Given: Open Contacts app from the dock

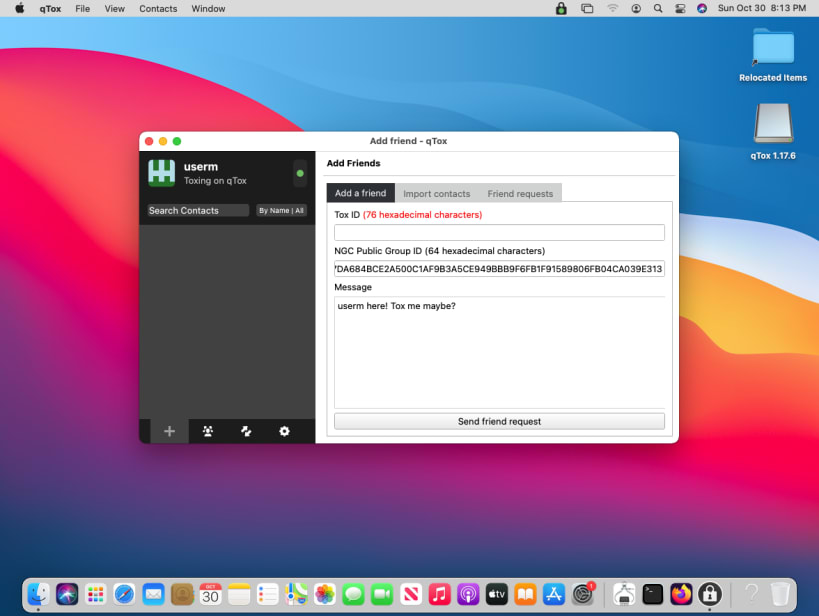Looking at the screenshot, I should coord(182,594).
